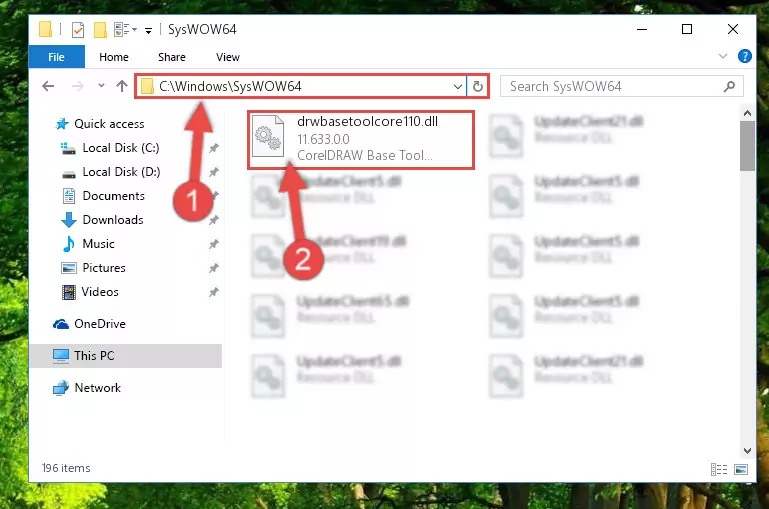This screenshot has width=769, height=509.
Task: Select the drwbasetoolcore110.dll file
Action: (361, 140)
